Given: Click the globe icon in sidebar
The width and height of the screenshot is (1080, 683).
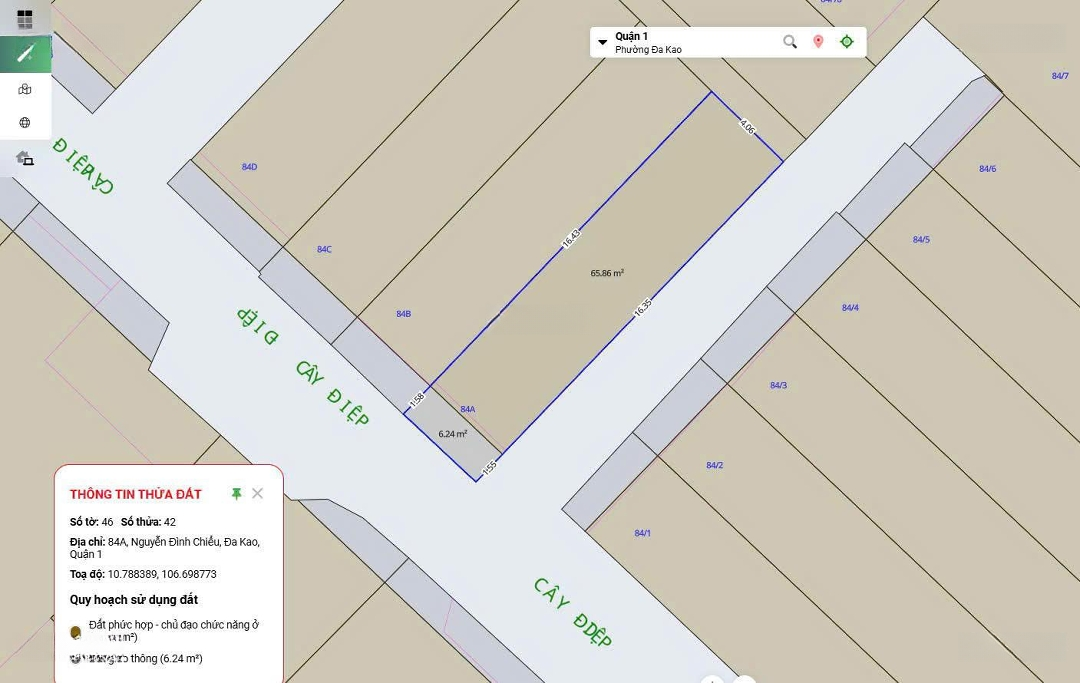Looking at the screenshot, I should coord(25,123).
